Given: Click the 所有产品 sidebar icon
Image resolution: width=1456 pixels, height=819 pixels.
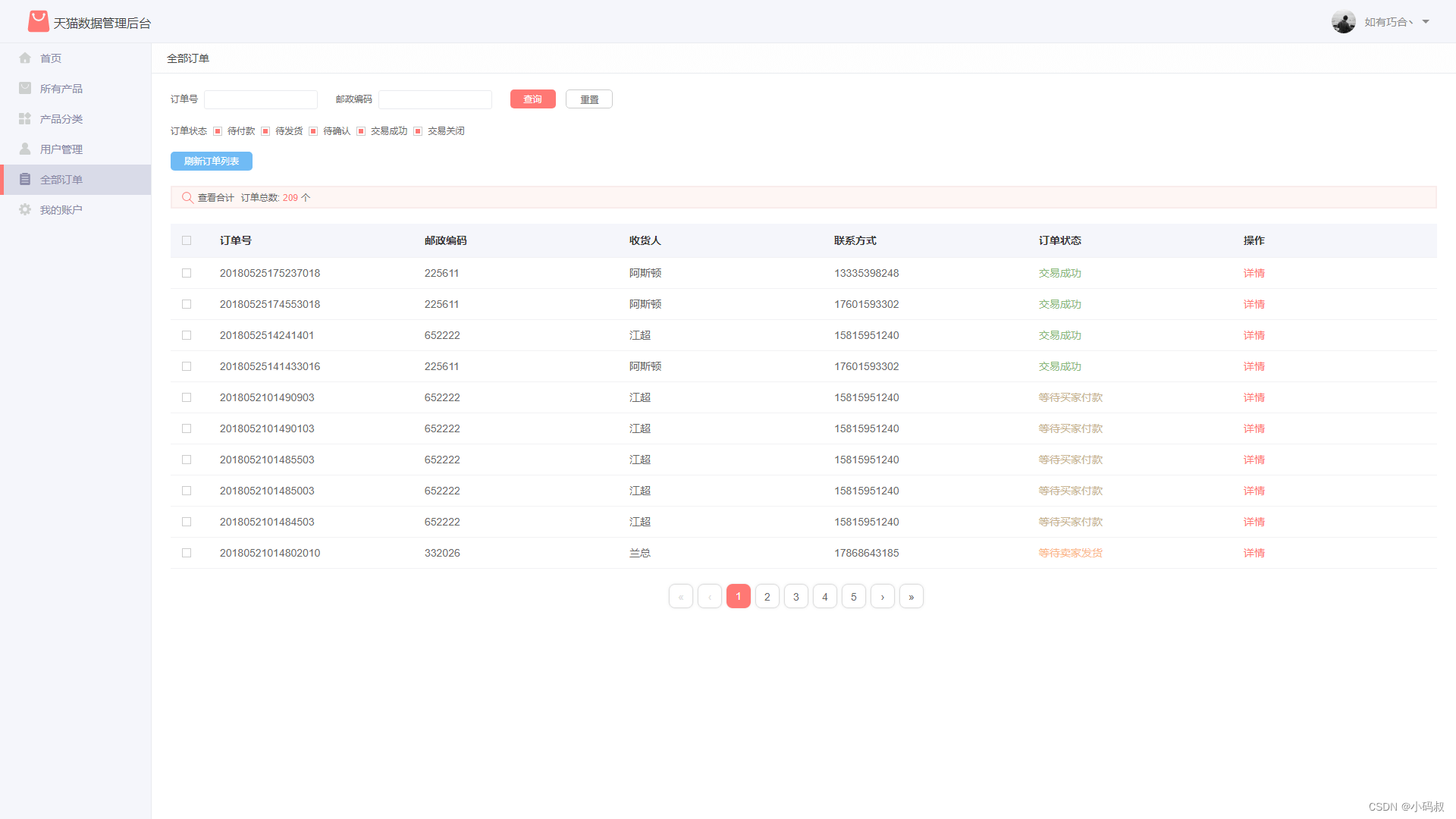Looking at the screenshot, I should pyautogui.click(x=25, y=88).
